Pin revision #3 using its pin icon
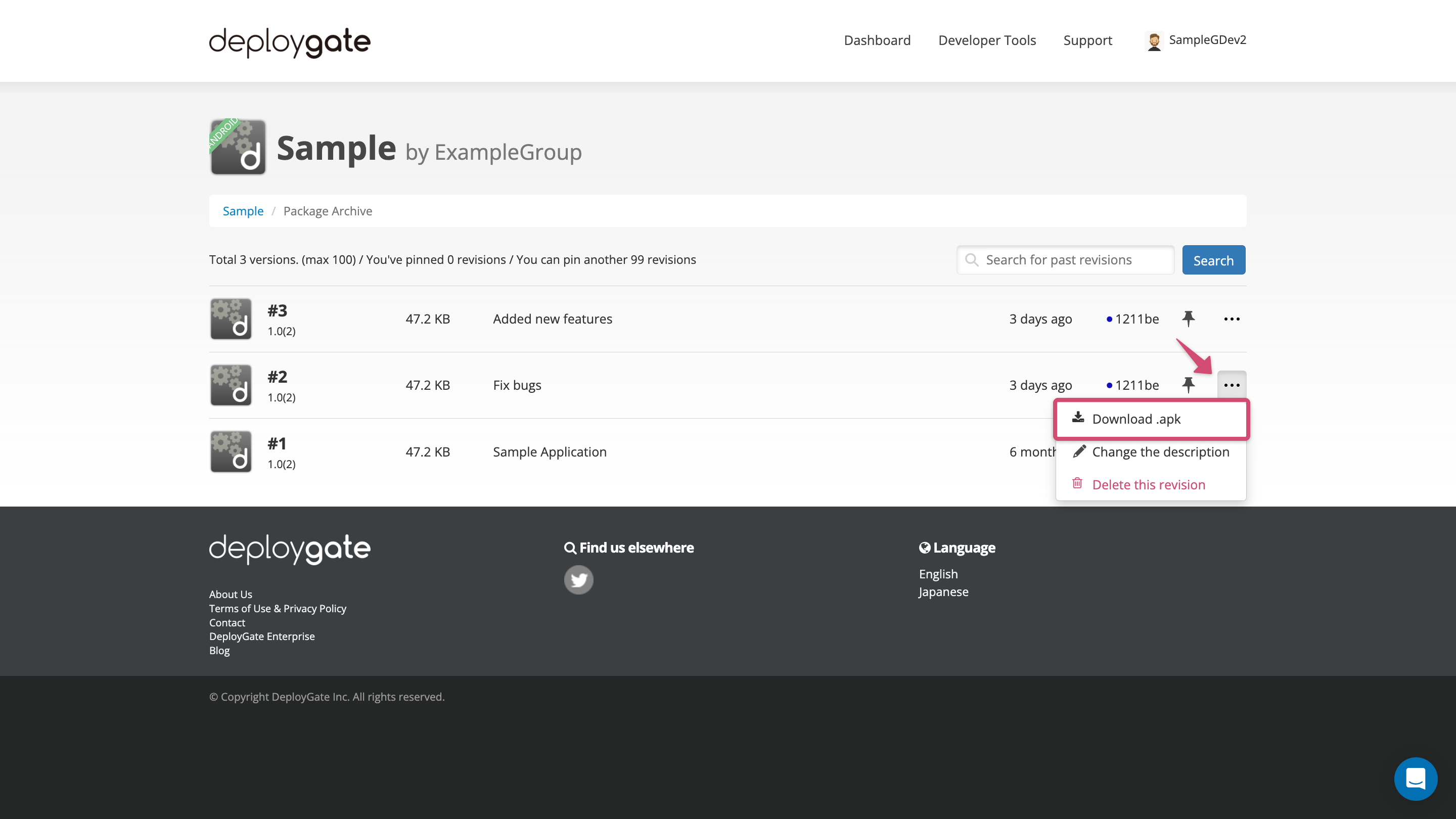 coord(1189,318)
